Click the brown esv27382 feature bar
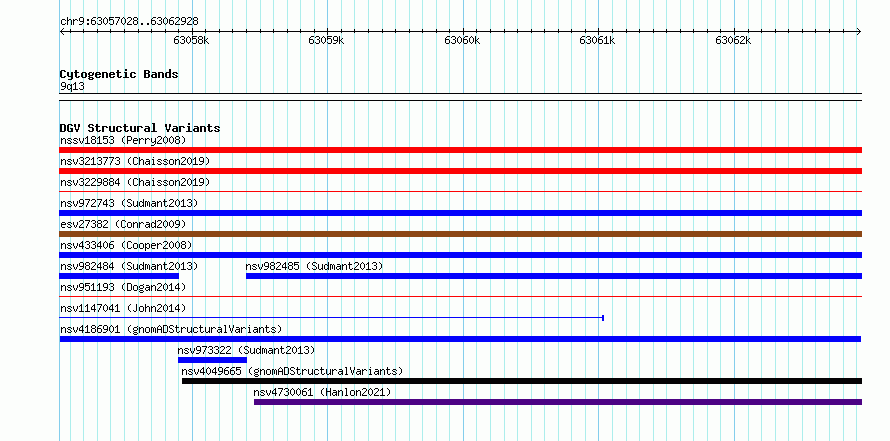The image size is (890, 441). 461,234
